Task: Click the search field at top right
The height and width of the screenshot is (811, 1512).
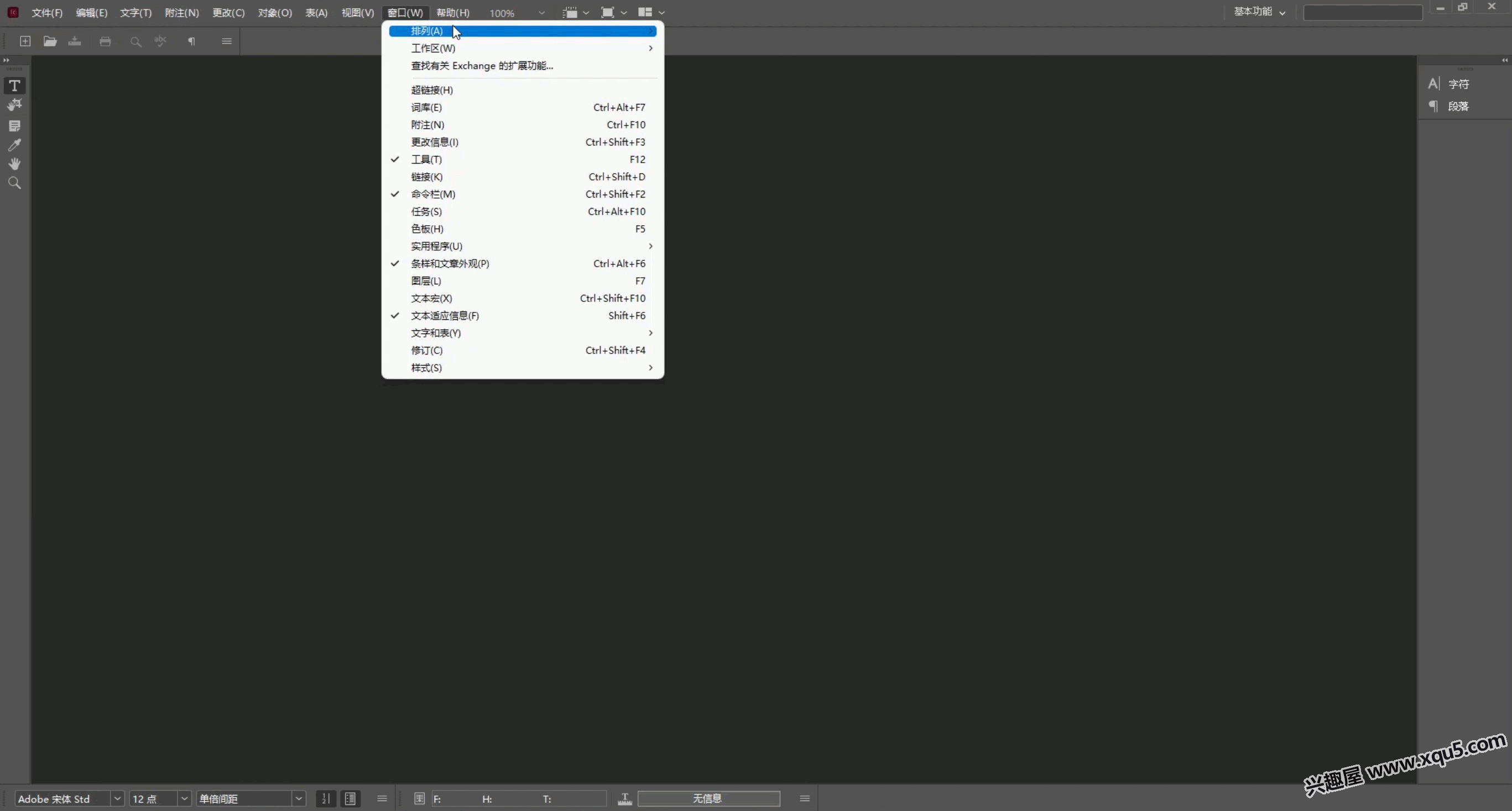Action: pos(1362,12)
